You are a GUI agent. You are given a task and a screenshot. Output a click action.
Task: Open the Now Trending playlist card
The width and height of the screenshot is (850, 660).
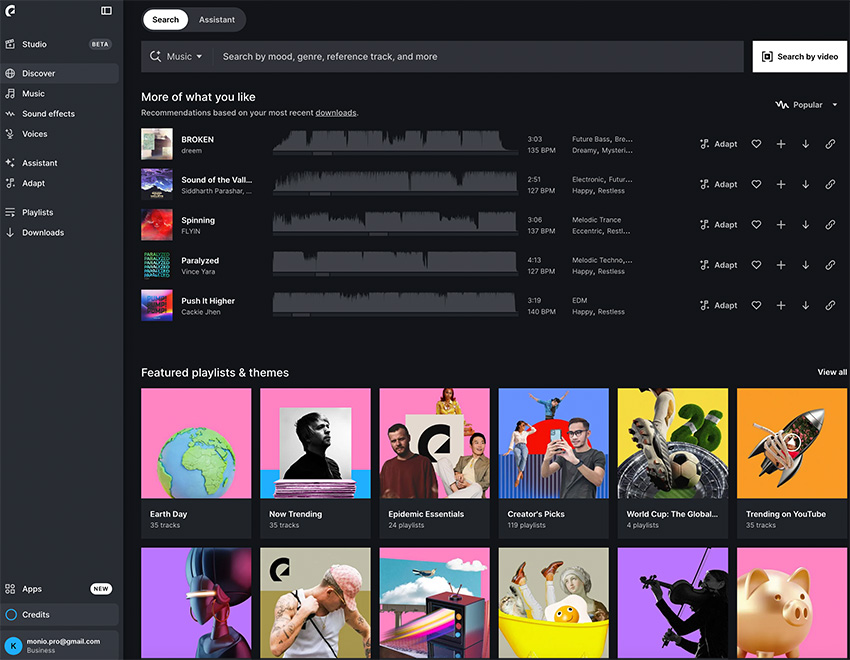pyautogui.click(x=315, y=463)
